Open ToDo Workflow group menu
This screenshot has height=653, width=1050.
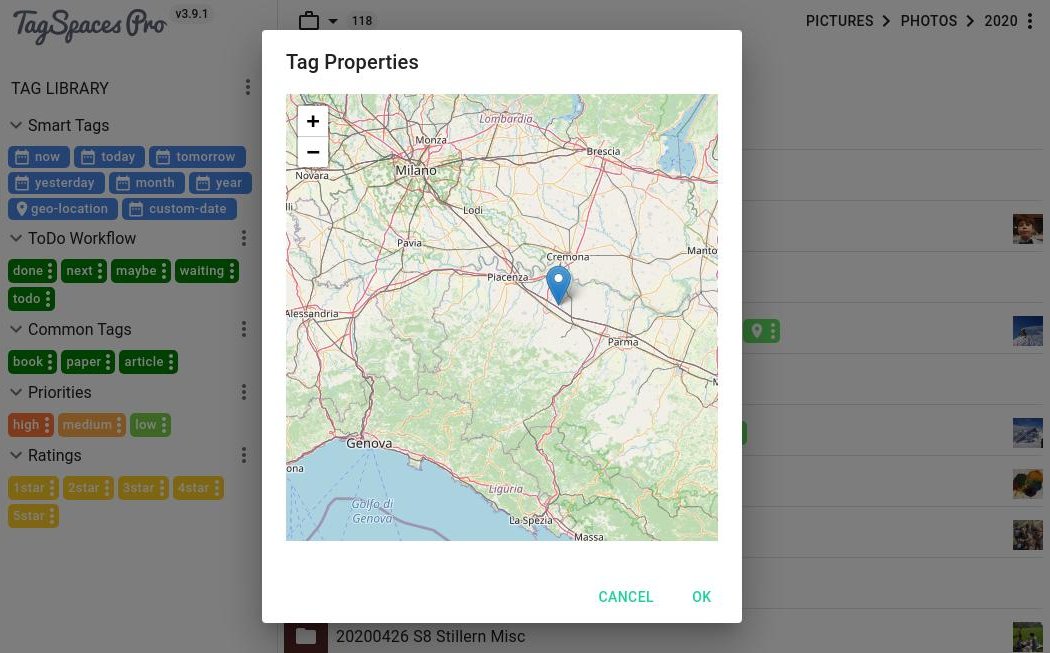pos(244,238)
